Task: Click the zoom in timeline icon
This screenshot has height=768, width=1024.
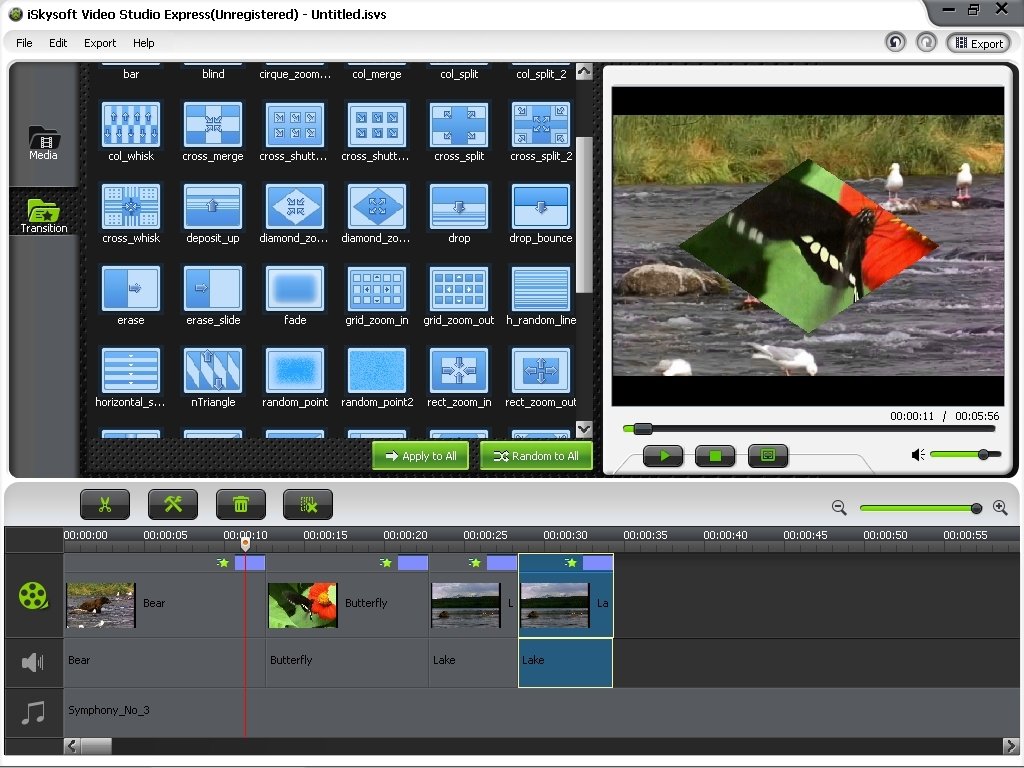Action: (x=1000, y=507)
